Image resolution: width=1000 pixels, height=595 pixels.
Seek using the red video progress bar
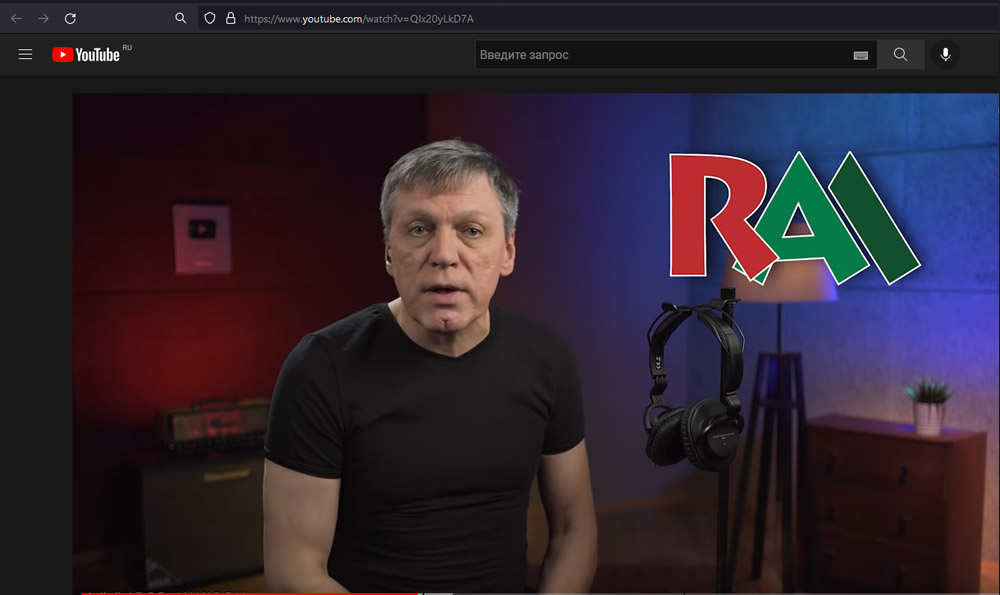[250, 592]
